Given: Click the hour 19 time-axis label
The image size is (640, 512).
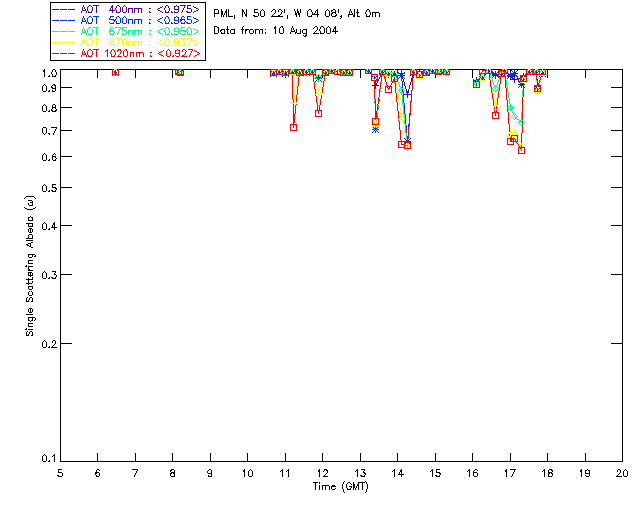Looking at the screenshot, I should (x=585, y=473).
